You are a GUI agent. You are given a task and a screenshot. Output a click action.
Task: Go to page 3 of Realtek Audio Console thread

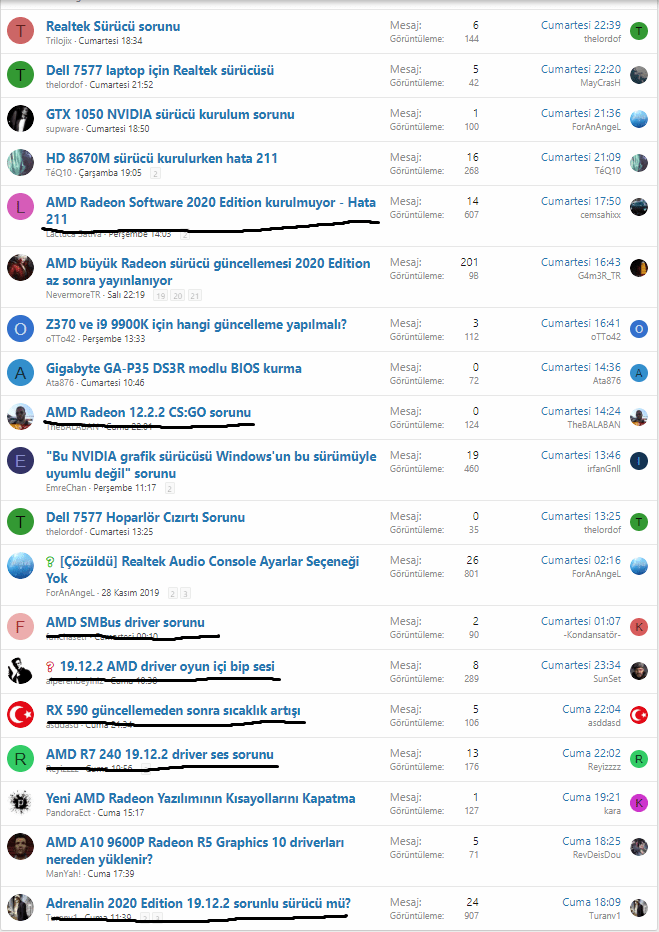(x=185, y=593)
